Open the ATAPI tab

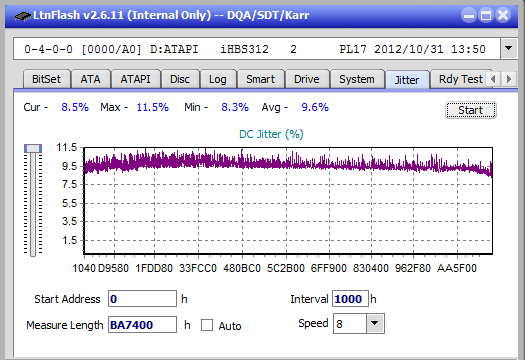(x=135, y=79)
